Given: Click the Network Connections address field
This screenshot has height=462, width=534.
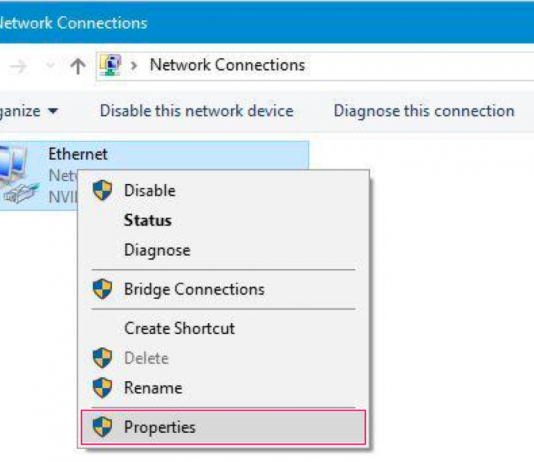Looking at the screenshot, I should point(315,66).
